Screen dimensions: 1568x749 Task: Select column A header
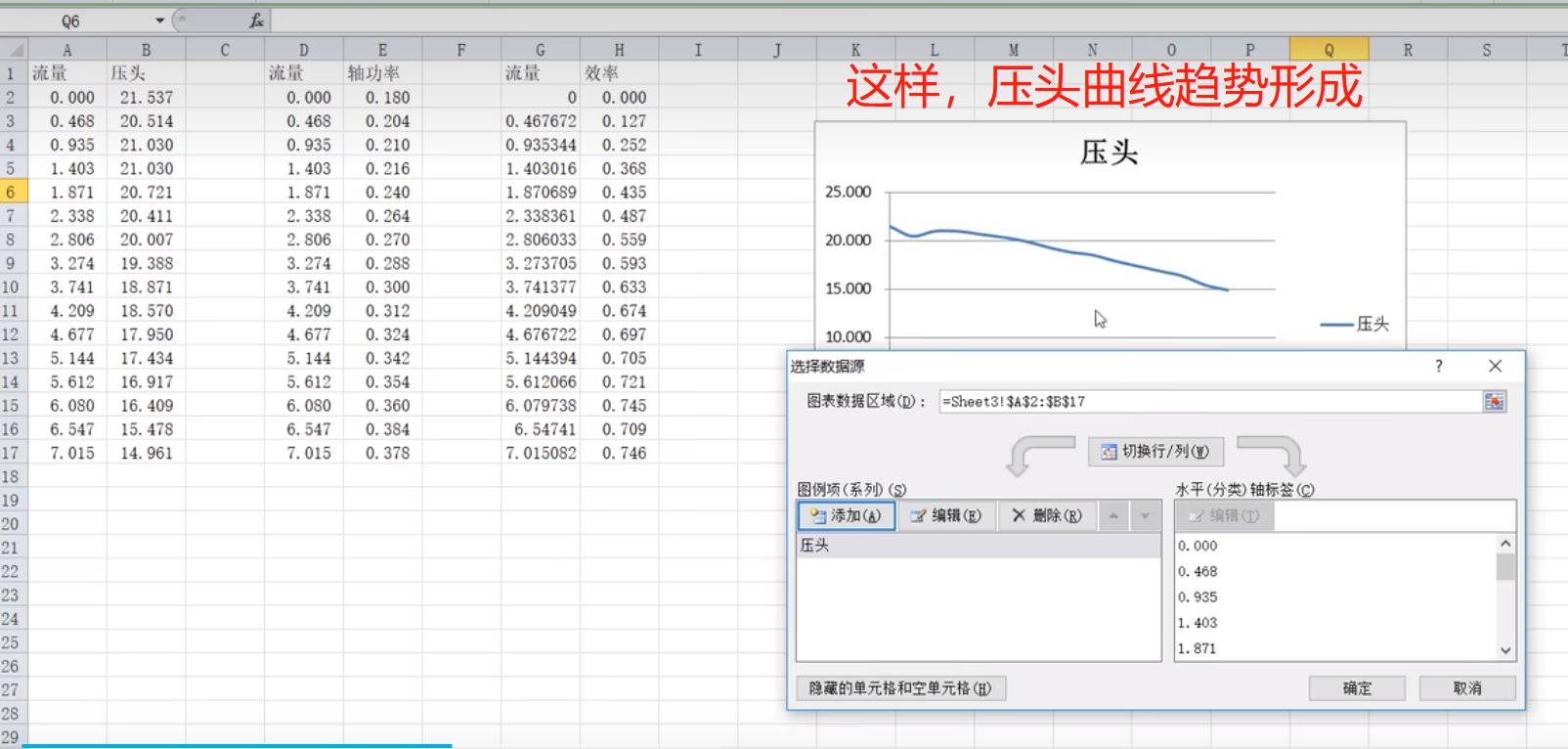click(x=66, y=50)
